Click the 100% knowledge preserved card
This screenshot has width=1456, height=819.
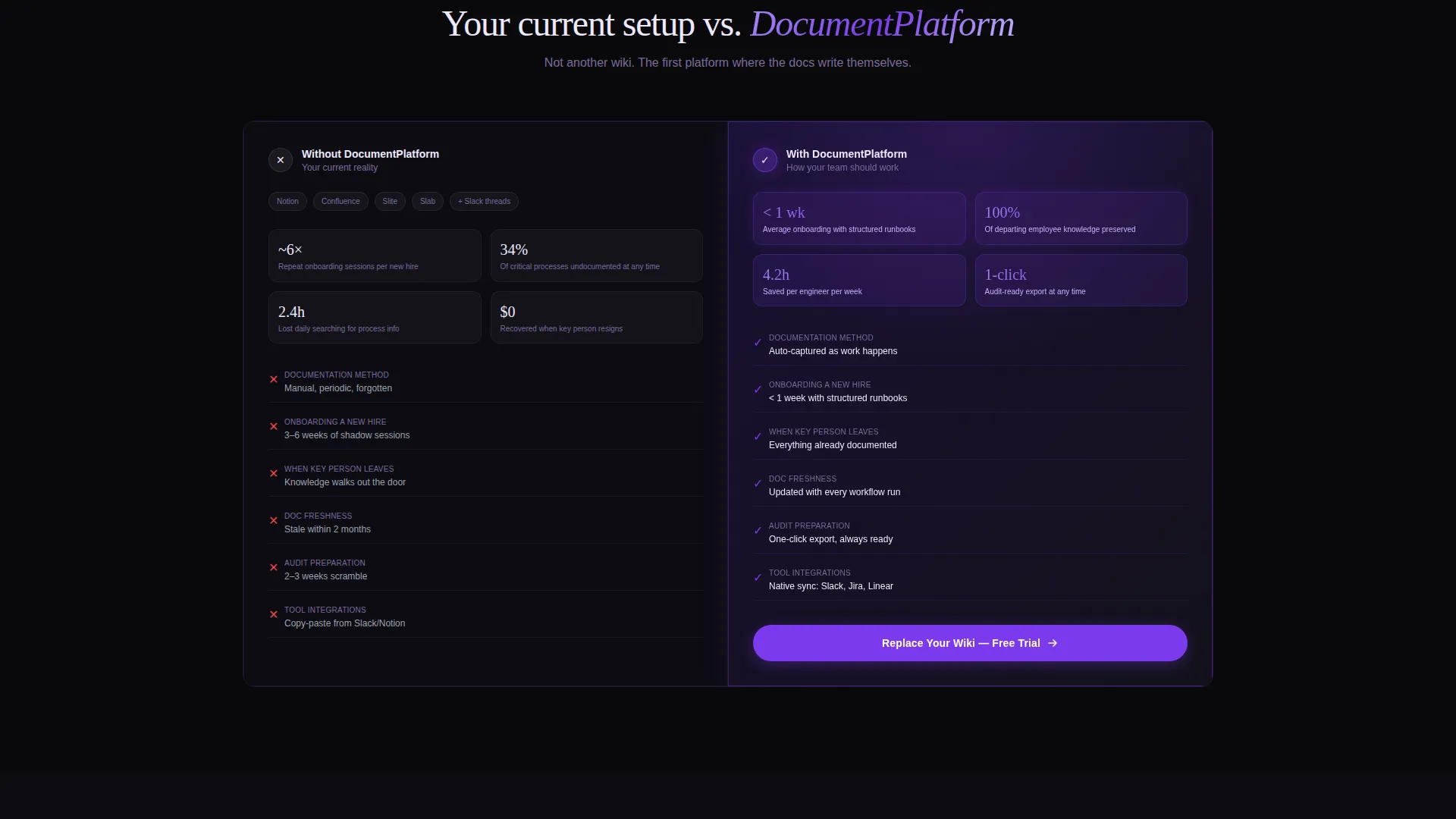point(1081,218)
